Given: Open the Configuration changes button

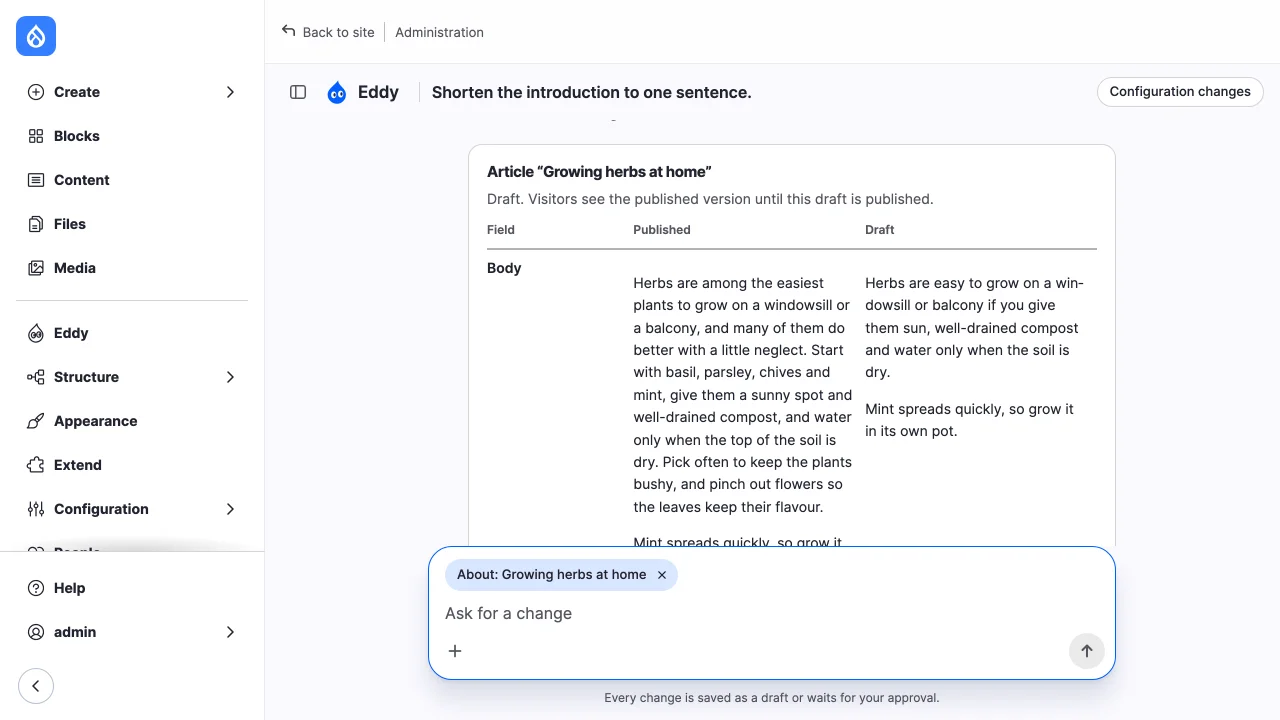Looking at the screenshot, I should [x=1180, y=92].
